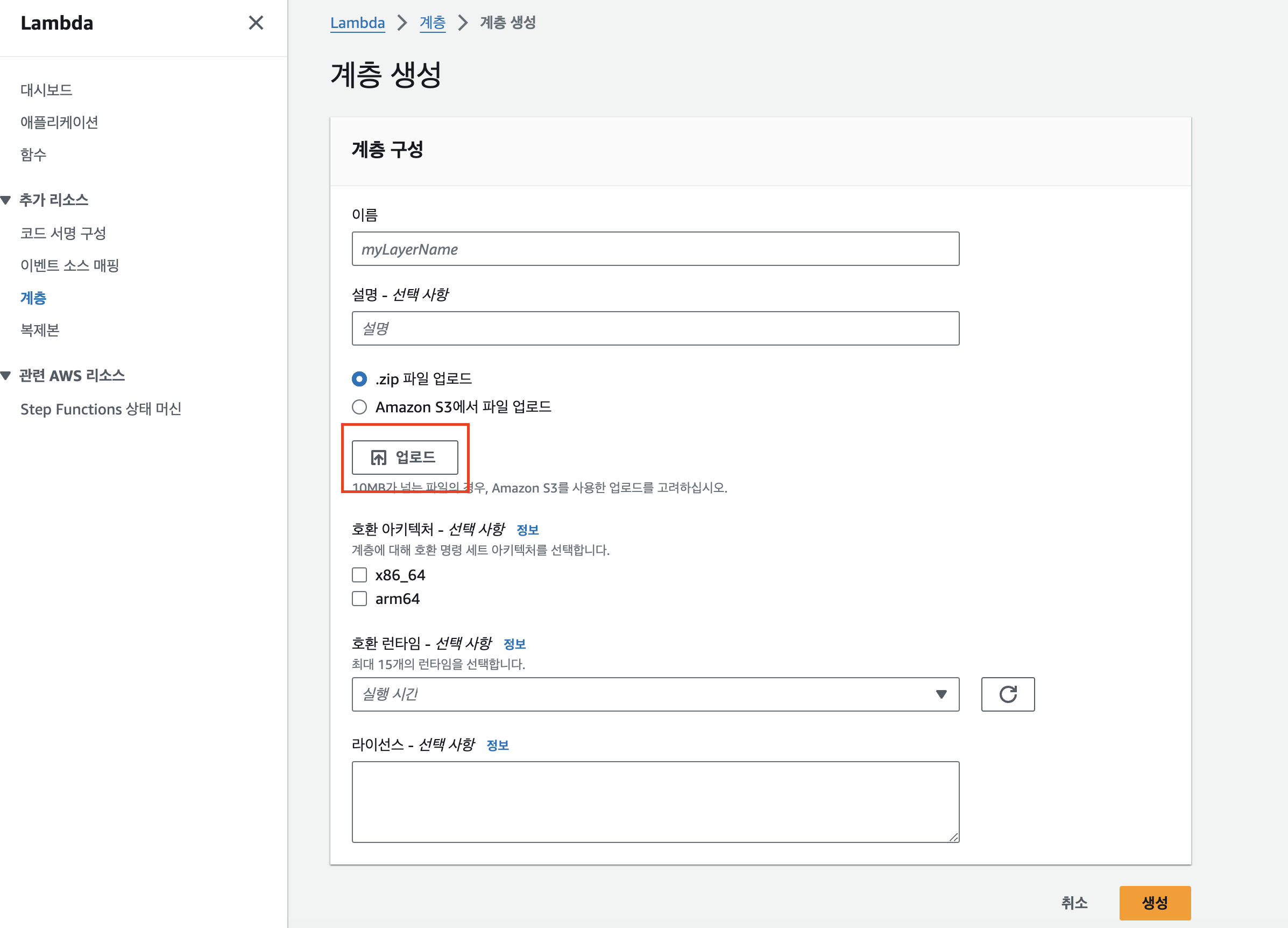Click the orange 생성 button
Viewport: 1288px width, 928px height.
(1154, 902)
